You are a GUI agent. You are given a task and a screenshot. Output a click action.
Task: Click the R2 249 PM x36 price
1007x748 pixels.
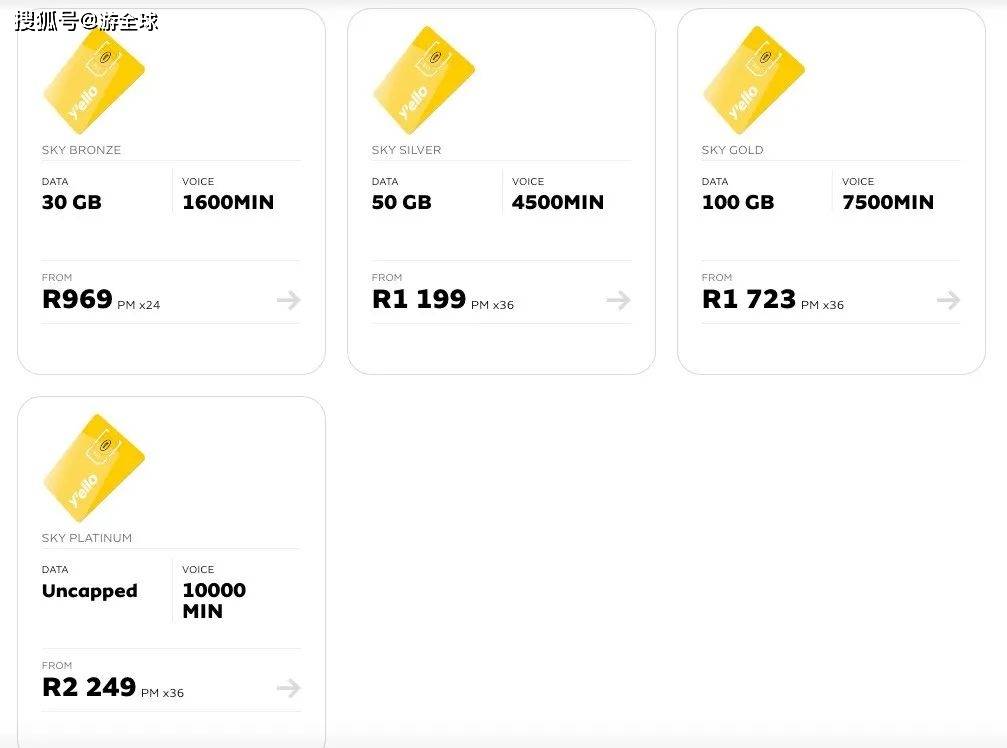pos(113,687)
